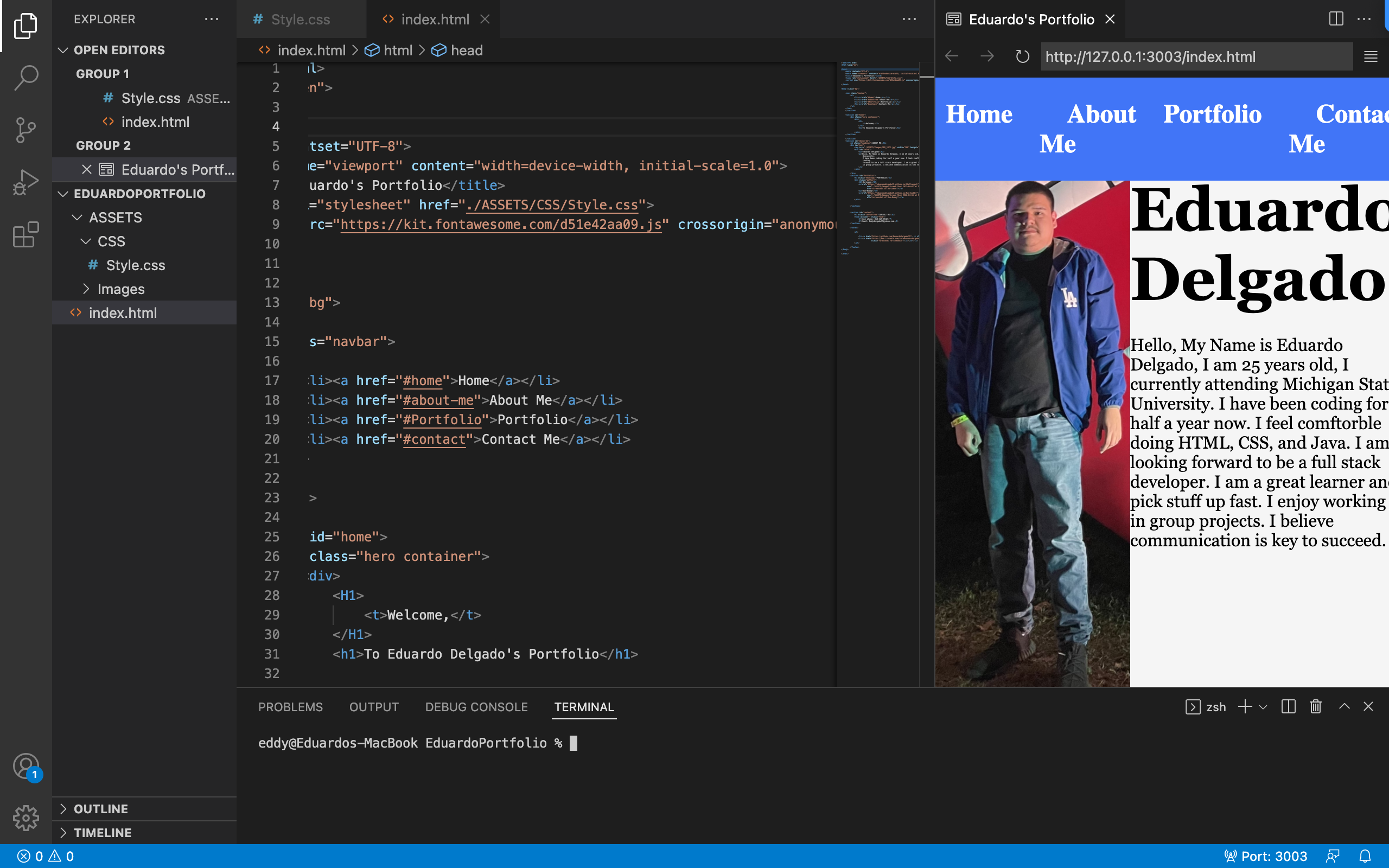Click the preview URL address field

1197,56
